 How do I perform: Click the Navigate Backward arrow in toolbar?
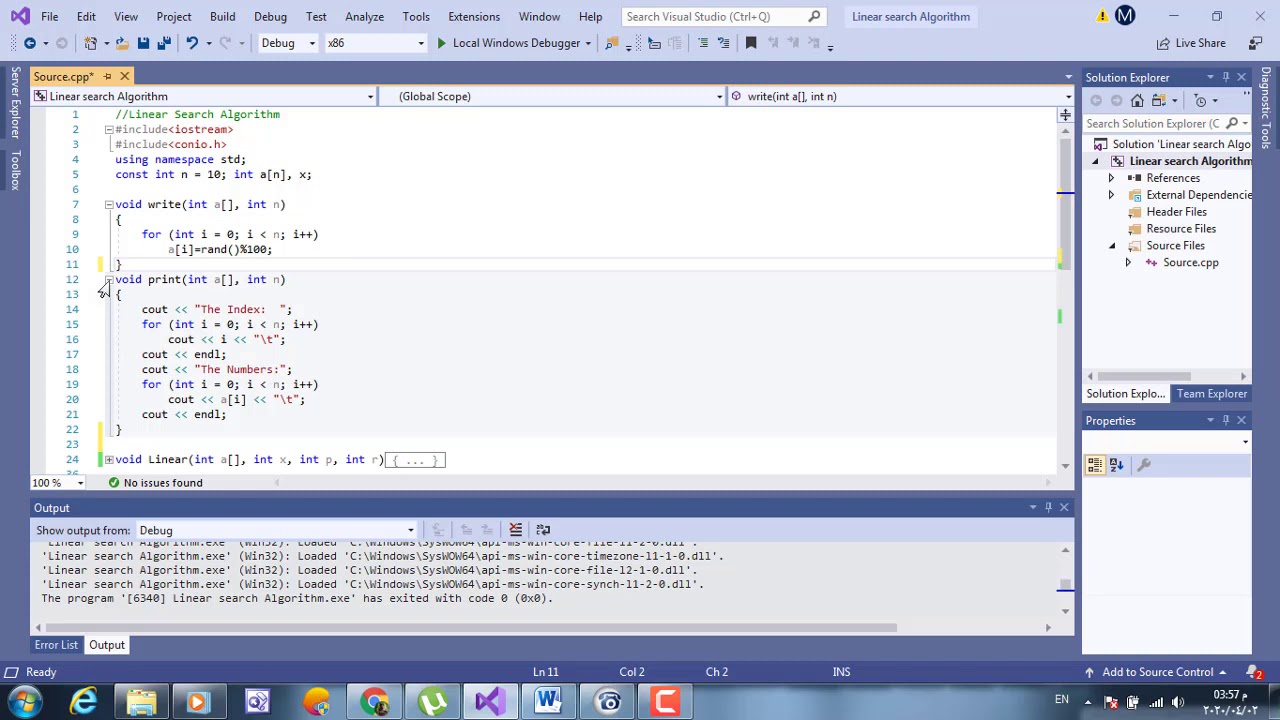[x=29, y=43]
